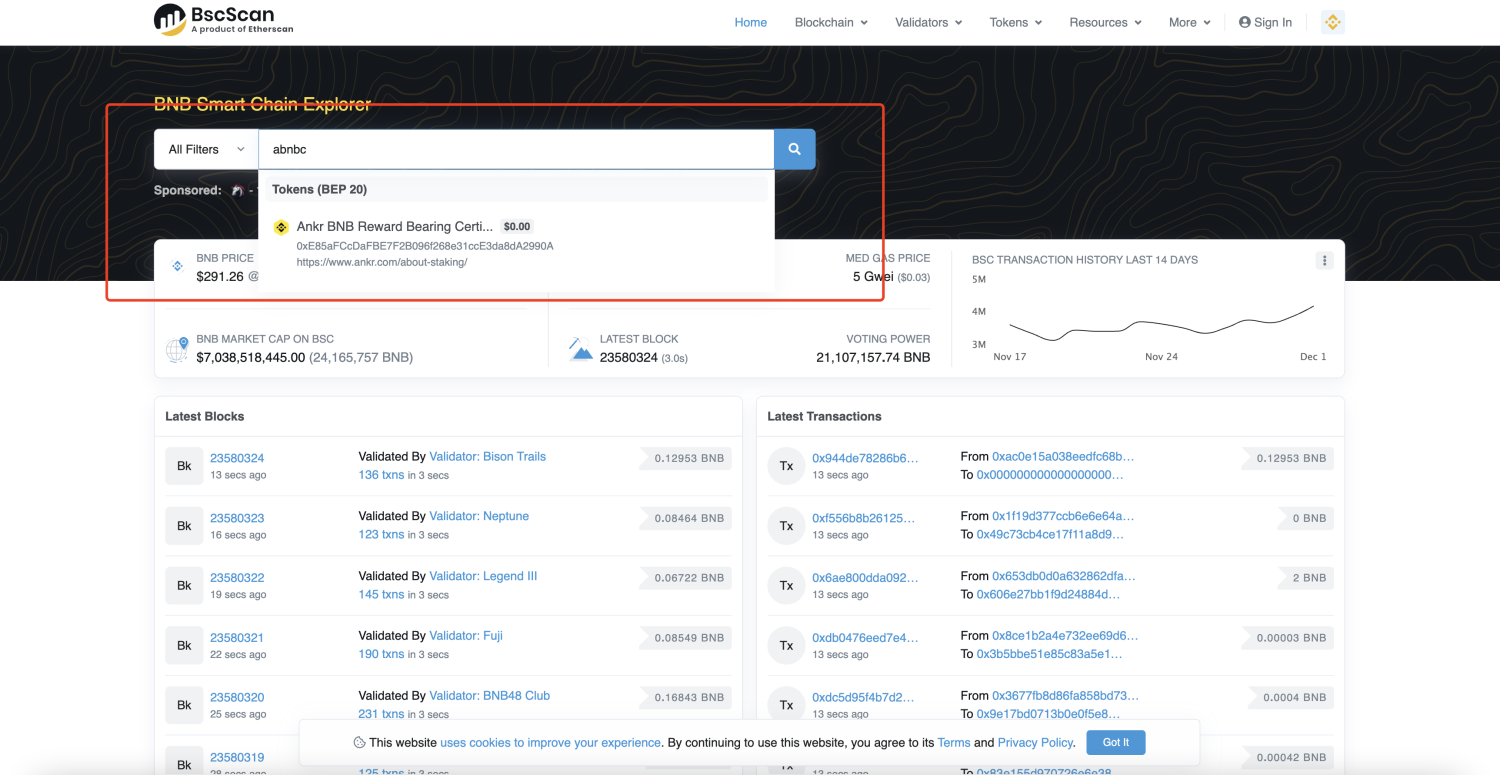Open block 23580321

[x=237, y=637]
